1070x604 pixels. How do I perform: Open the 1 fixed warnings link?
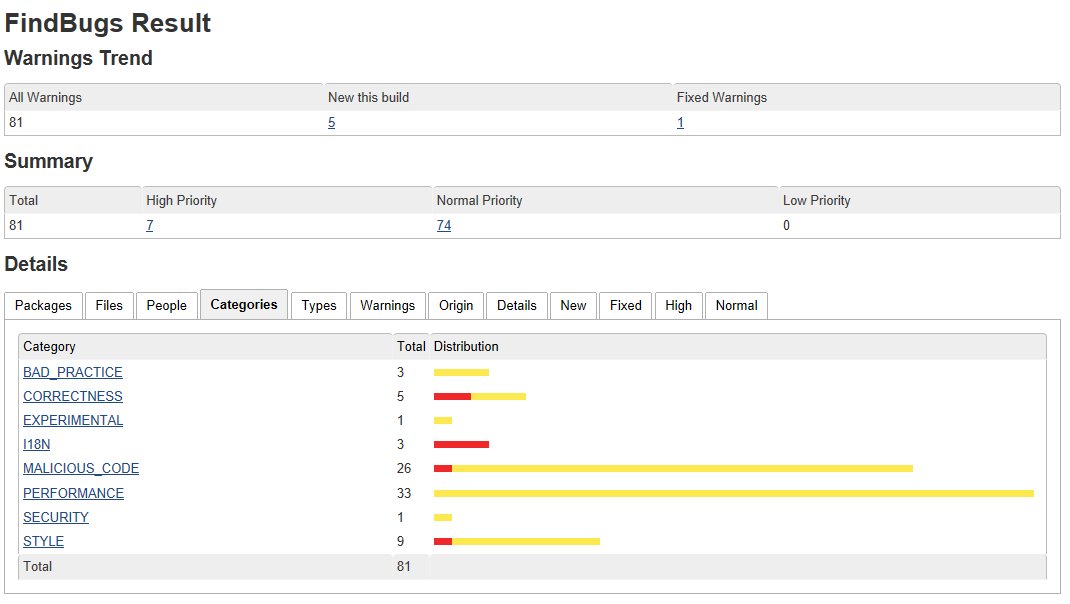pyautogui.click(x=680, y=123)
